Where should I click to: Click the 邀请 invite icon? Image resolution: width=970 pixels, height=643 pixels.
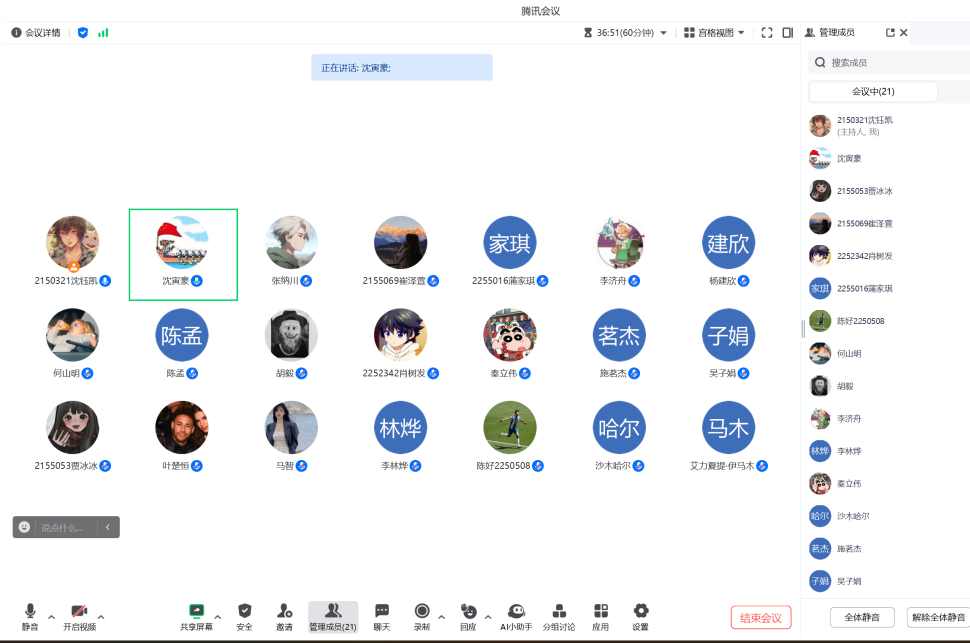[x=285, y=611]
